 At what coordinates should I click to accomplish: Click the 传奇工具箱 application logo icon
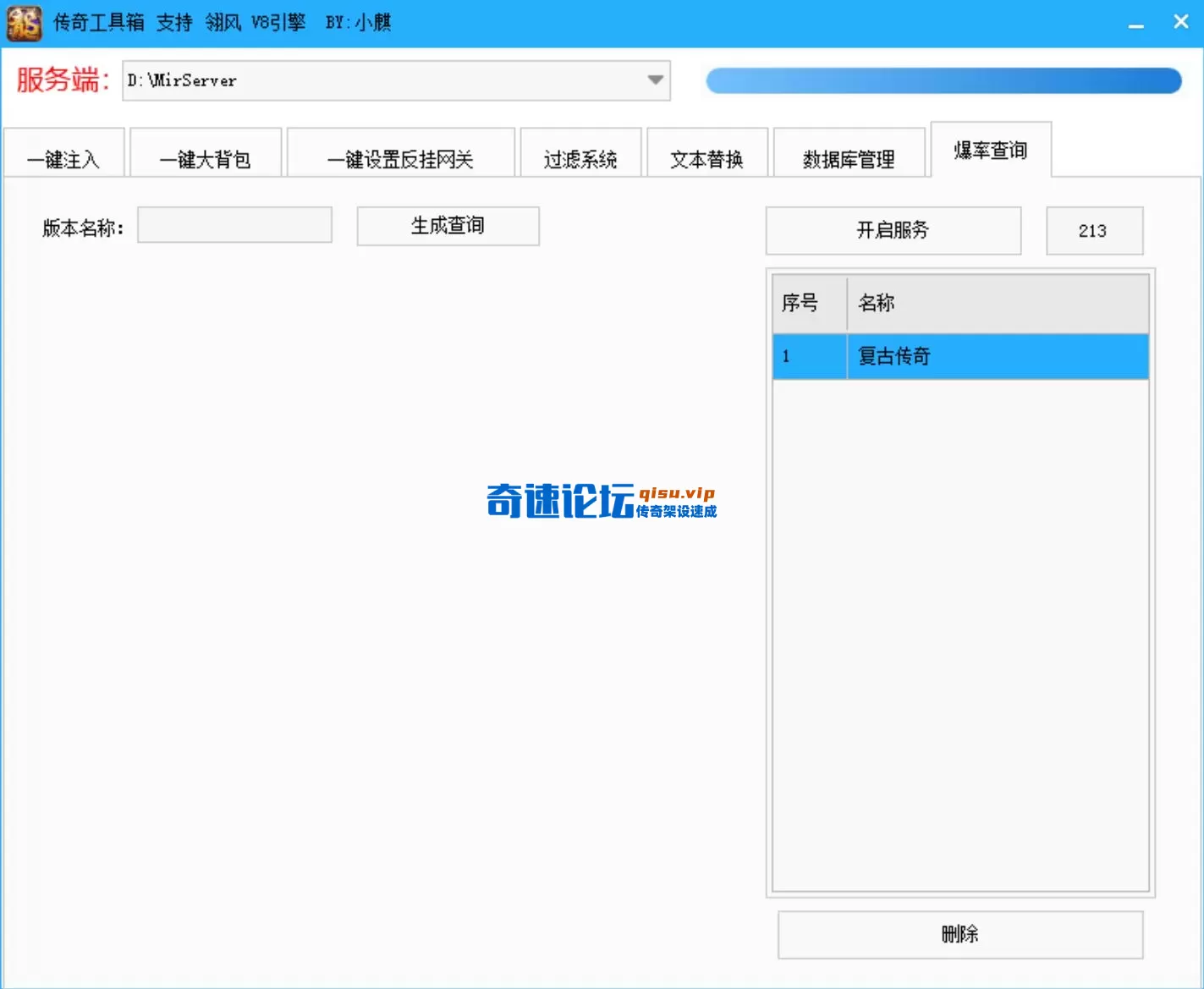point(23,22)
